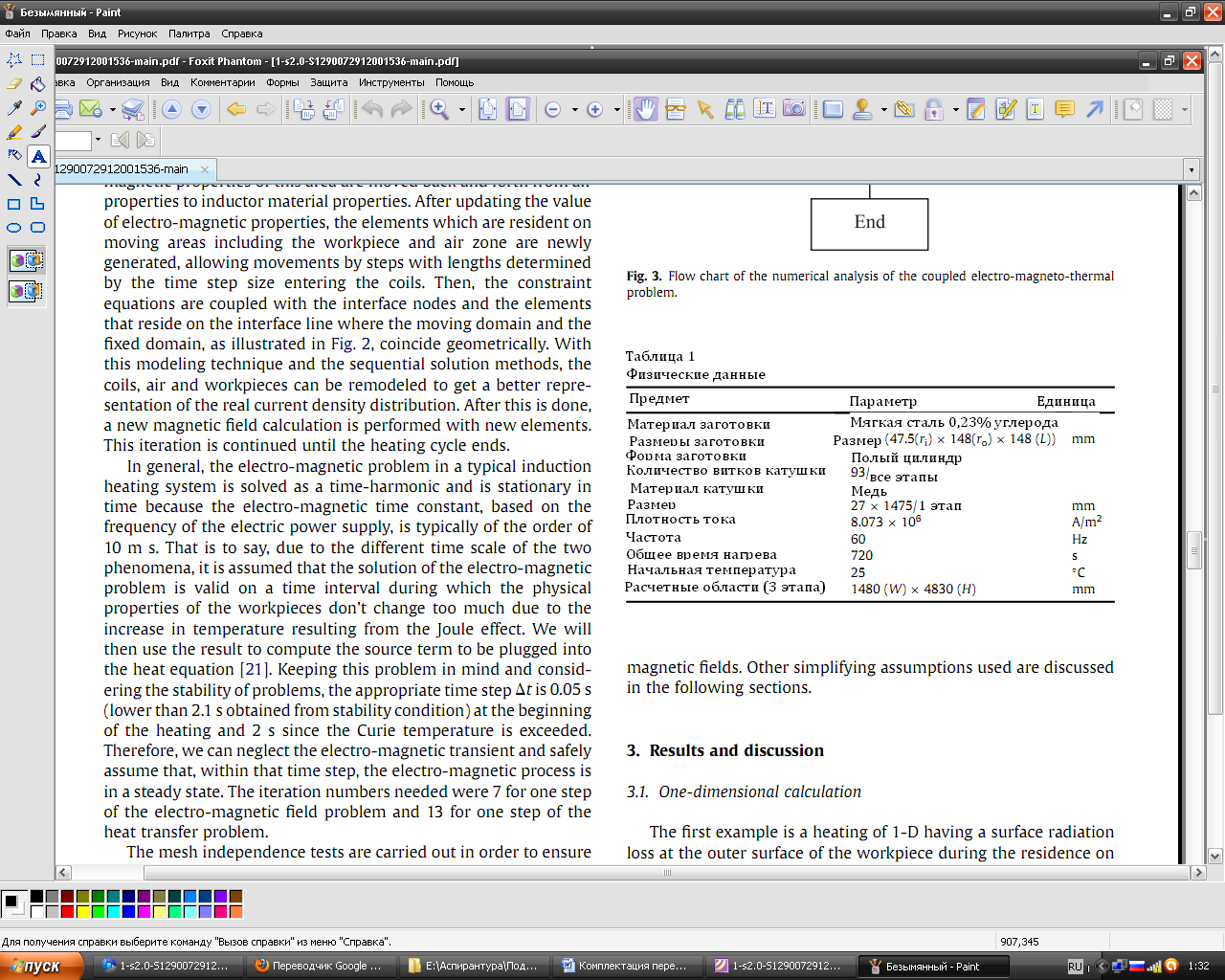Choose the Eraser tool in Paint
The image size is (1225, 980).
(14, 83)
